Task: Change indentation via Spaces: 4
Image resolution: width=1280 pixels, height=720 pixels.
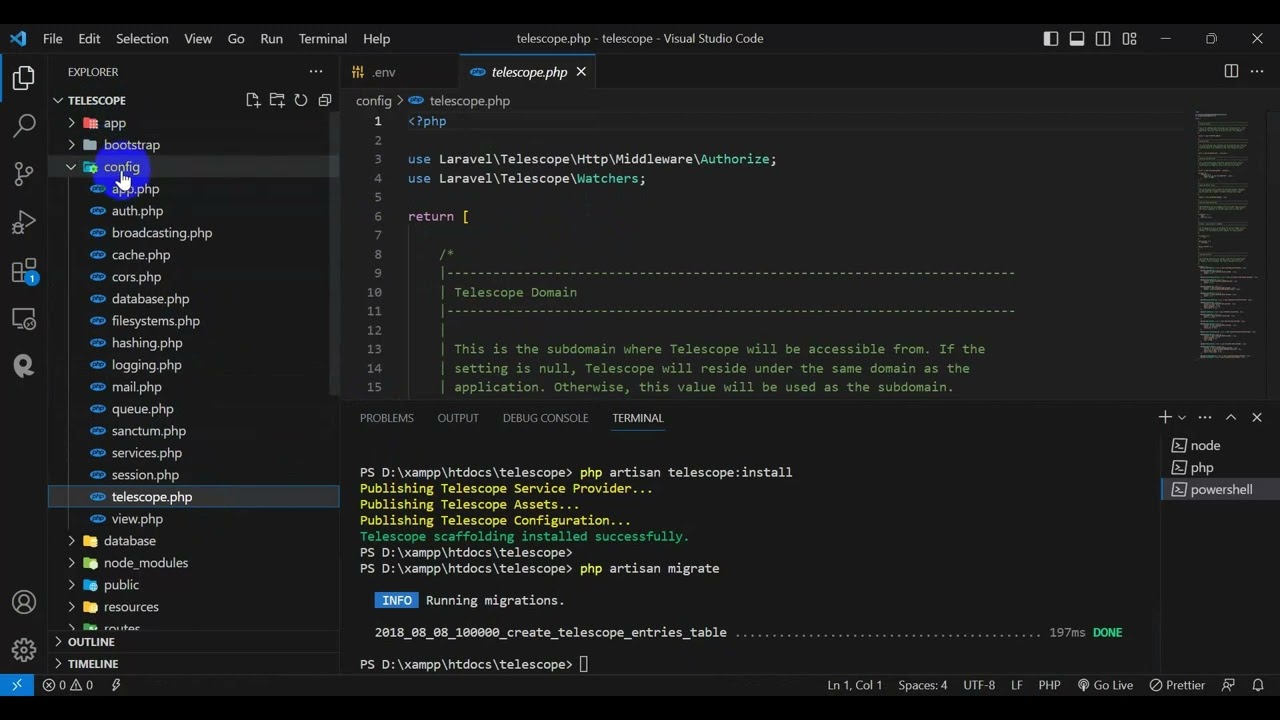Action: pos(922,685)
